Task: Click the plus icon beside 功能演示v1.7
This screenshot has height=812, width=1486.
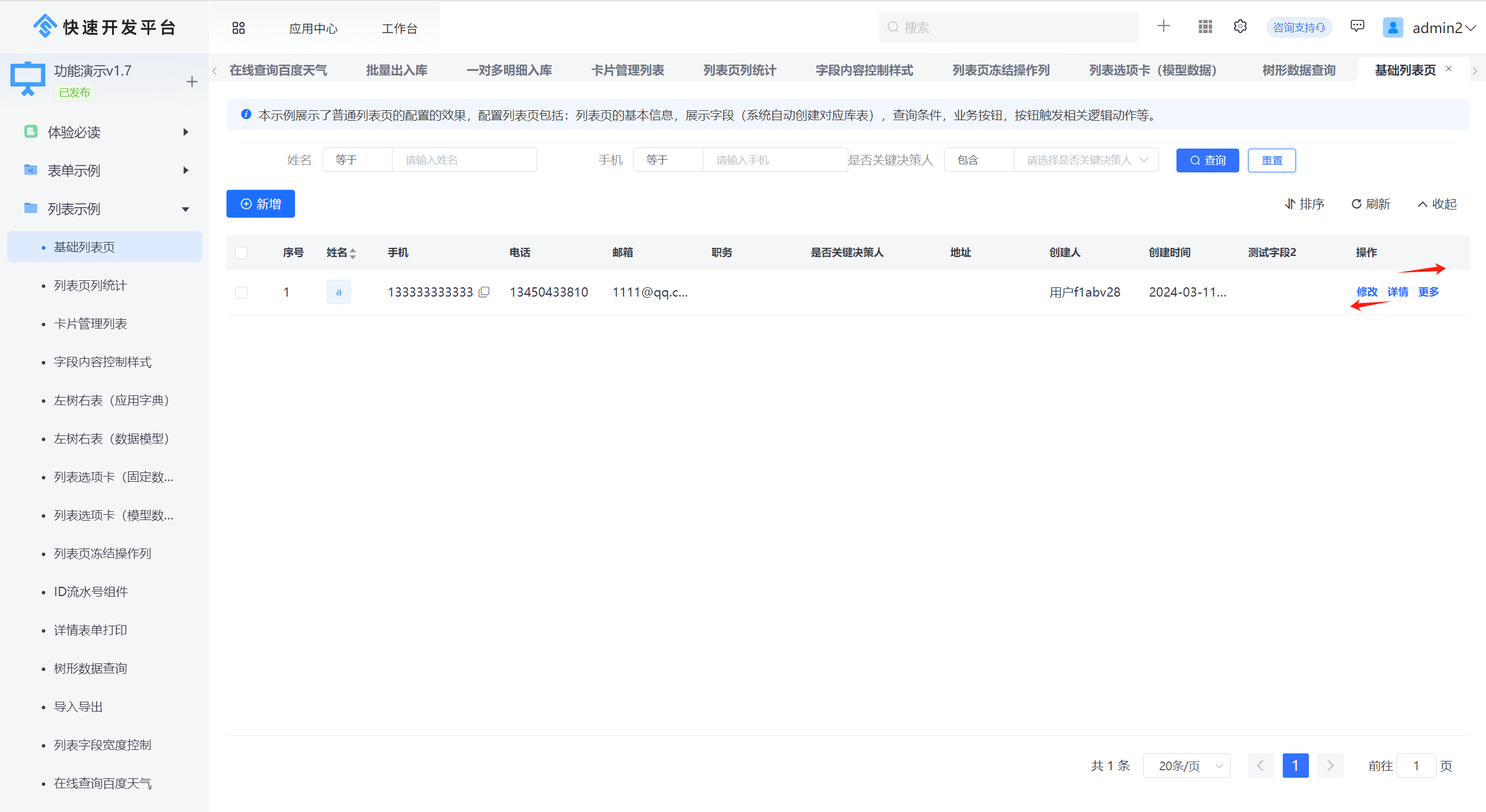Action: (192, 82)
